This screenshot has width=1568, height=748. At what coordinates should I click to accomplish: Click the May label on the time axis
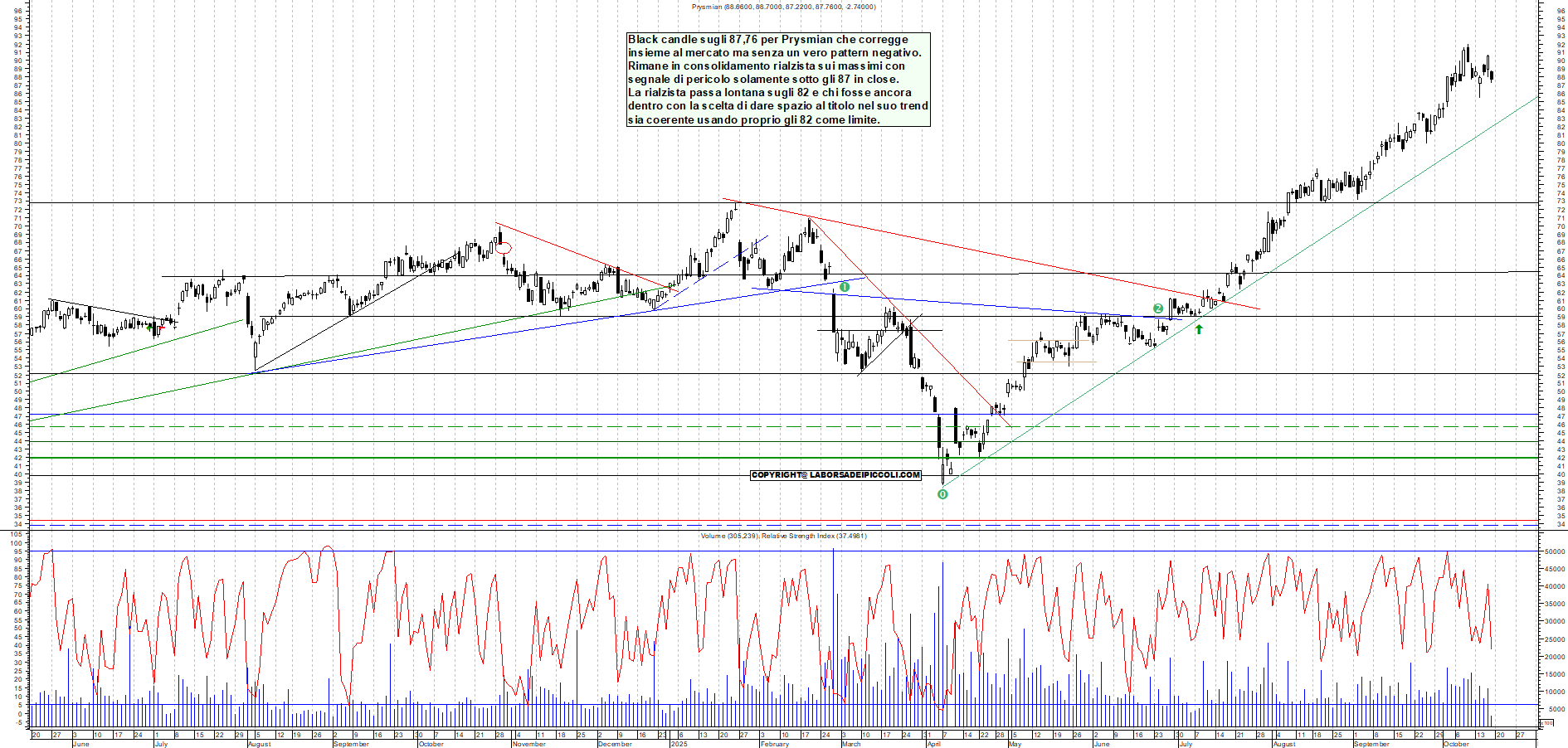coord(1015,744)
